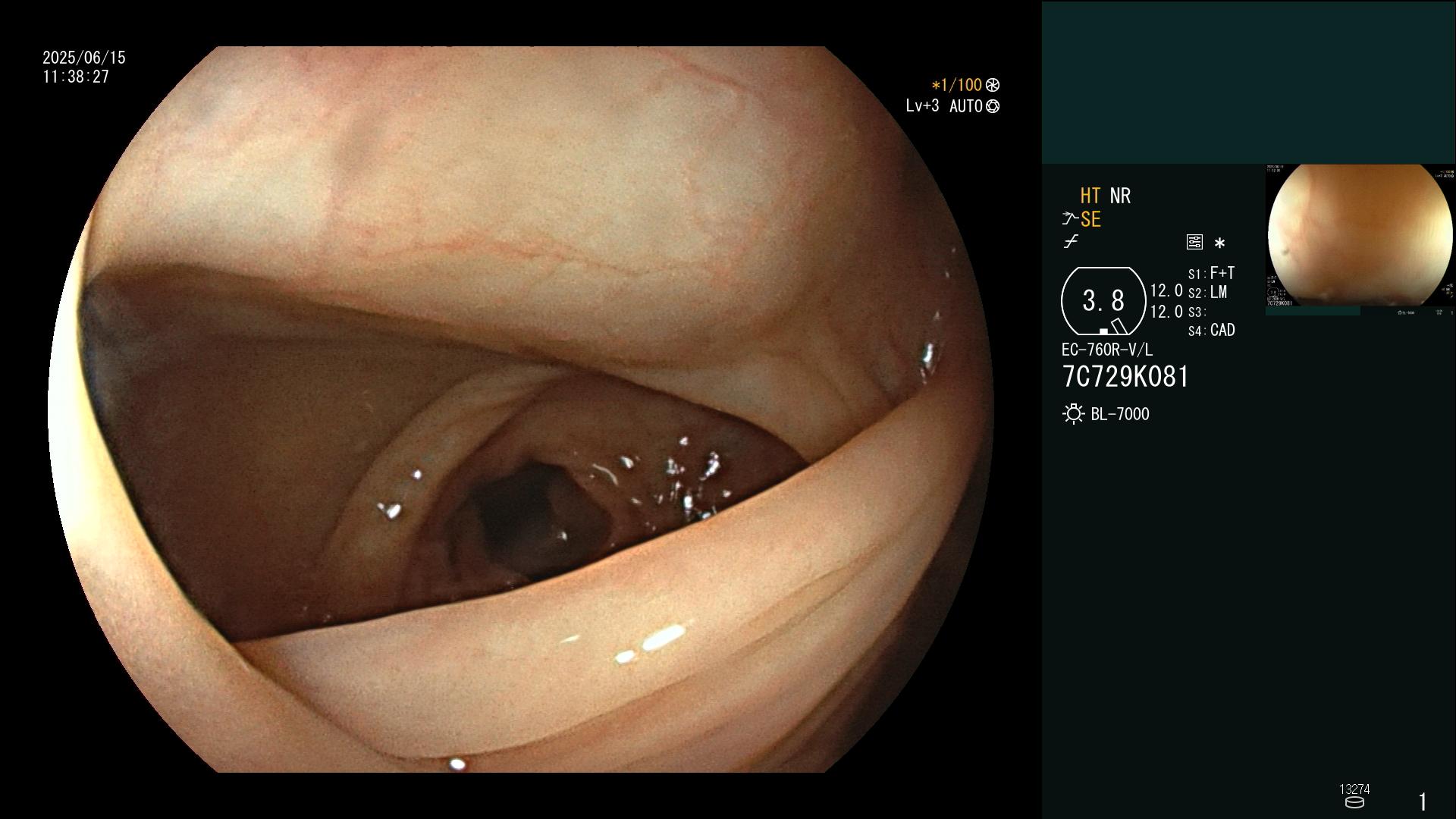The height and width of the screenshot is (819, 1456).
Task: Click the Lv+3 brightness level
Action: click(922, 105)
